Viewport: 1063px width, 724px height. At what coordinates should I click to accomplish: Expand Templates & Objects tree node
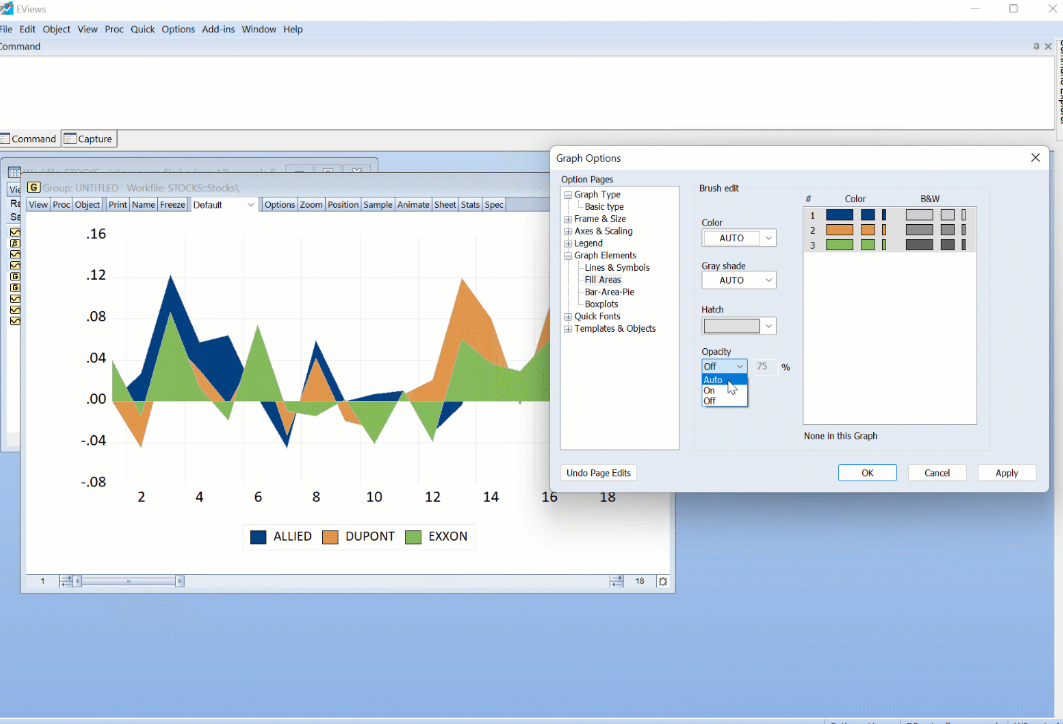point(568,329)
